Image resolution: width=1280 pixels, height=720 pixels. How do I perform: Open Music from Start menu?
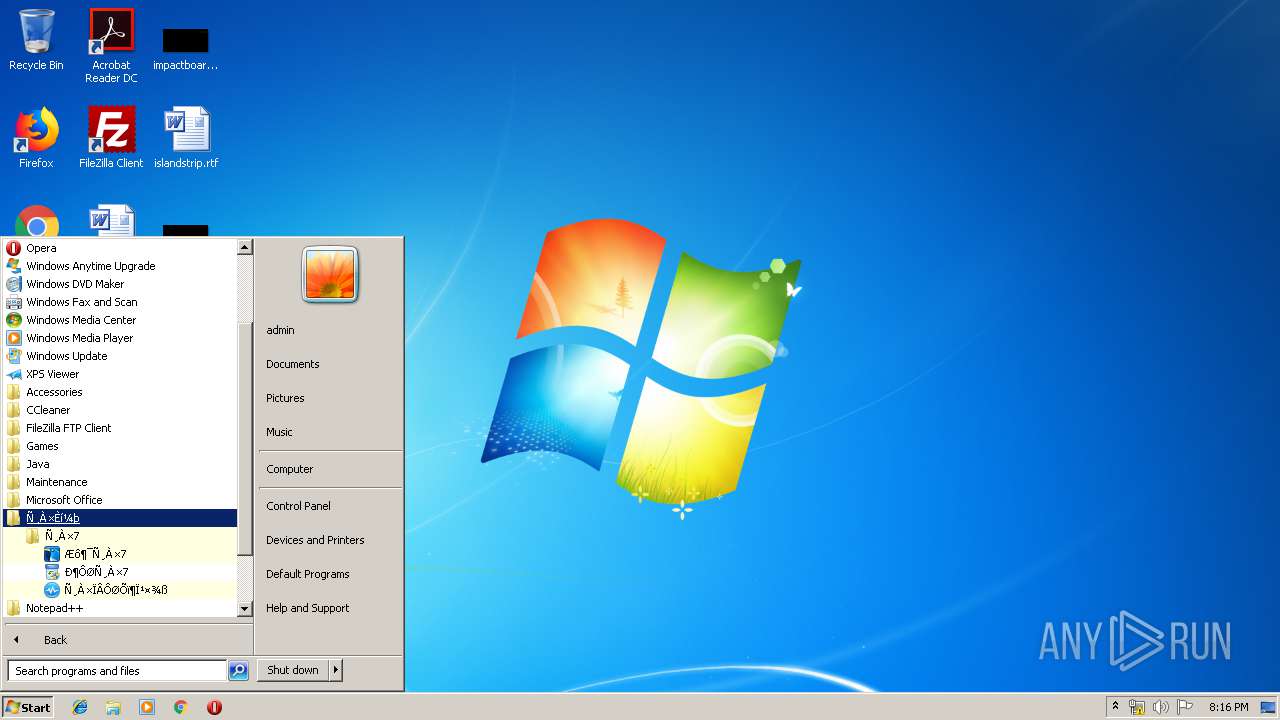click(x=329, y=432)
